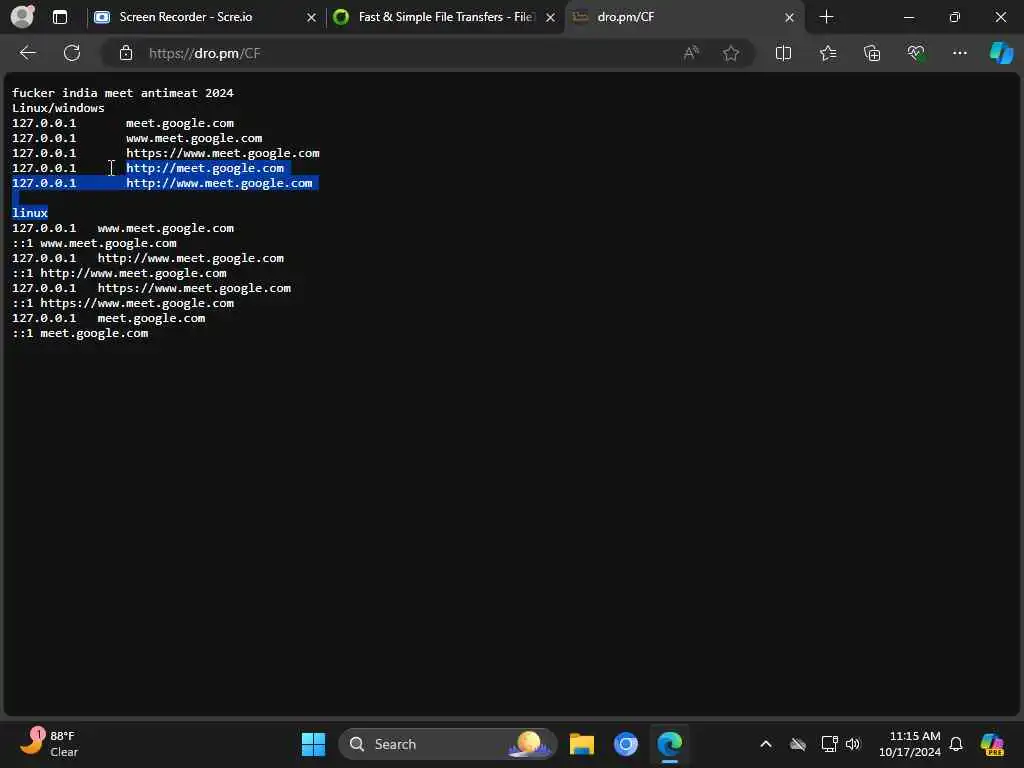This screenshot has width=1024, height=768.
Task: Open the browser profile avatar
Action: [x=22, y=16]
